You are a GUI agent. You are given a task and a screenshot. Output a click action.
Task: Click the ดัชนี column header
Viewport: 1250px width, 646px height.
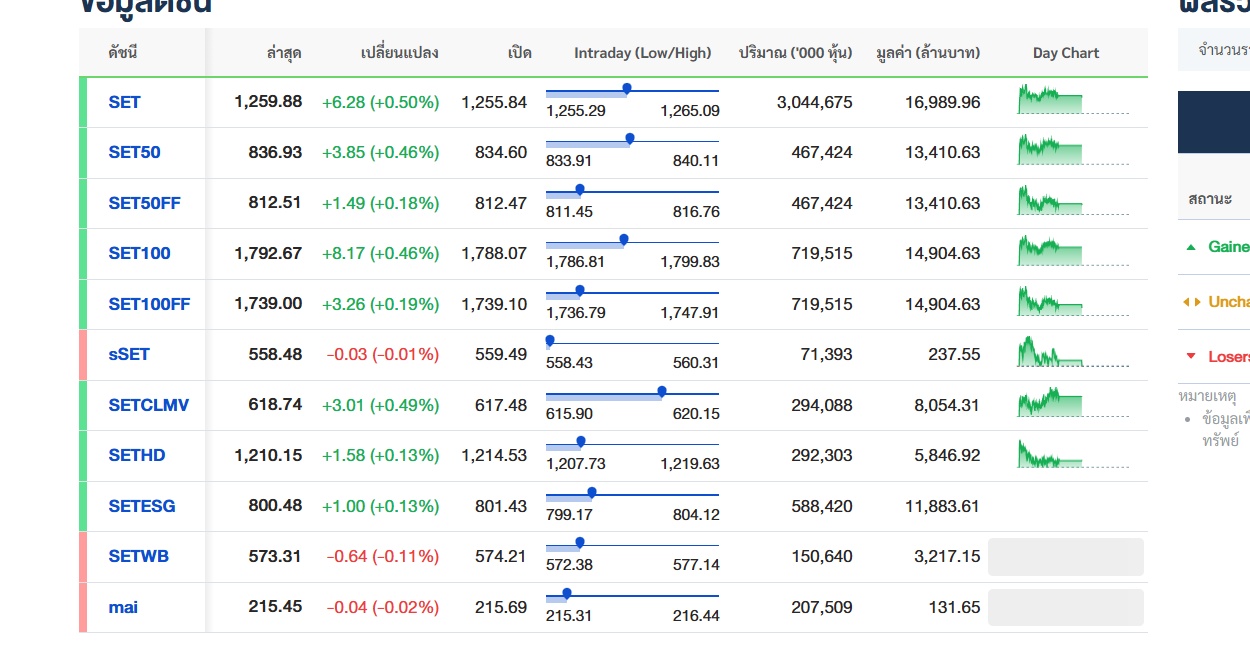[x=122, y=53]
